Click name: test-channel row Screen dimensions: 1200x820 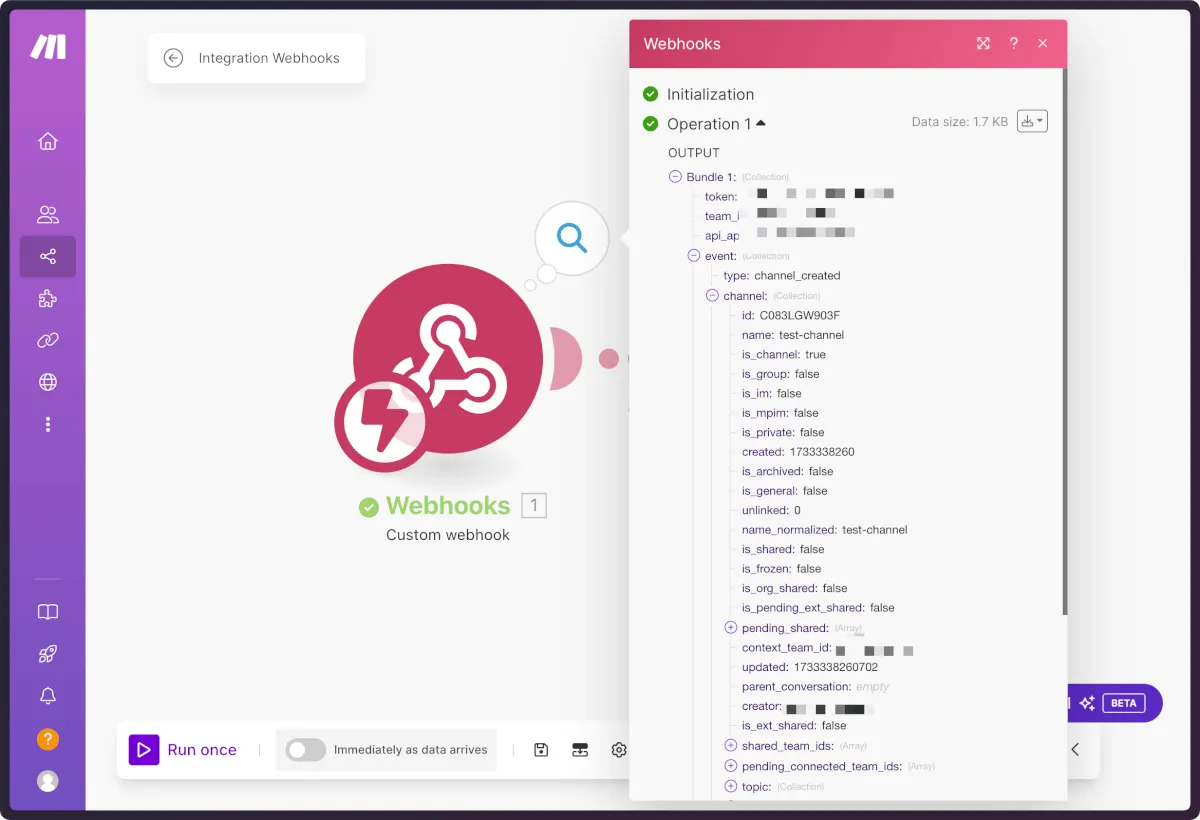793,335
